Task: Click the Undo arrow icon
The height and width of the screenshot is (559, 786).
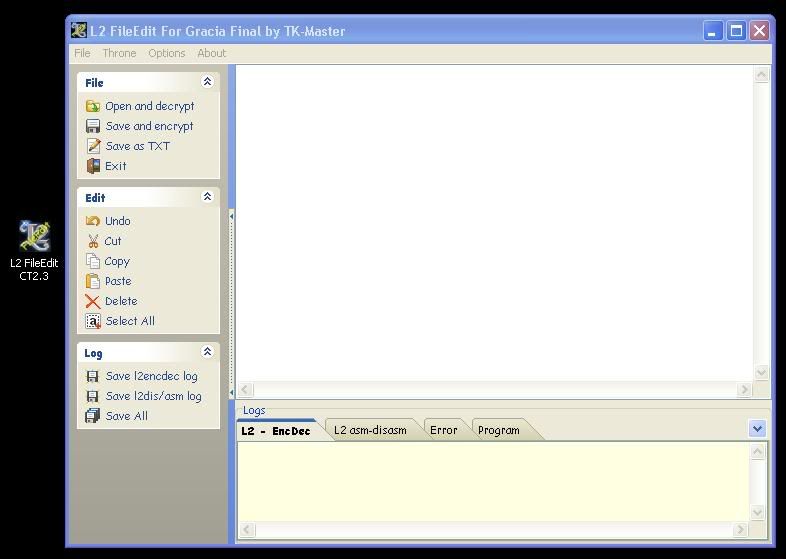Action: tap(93, 221)
